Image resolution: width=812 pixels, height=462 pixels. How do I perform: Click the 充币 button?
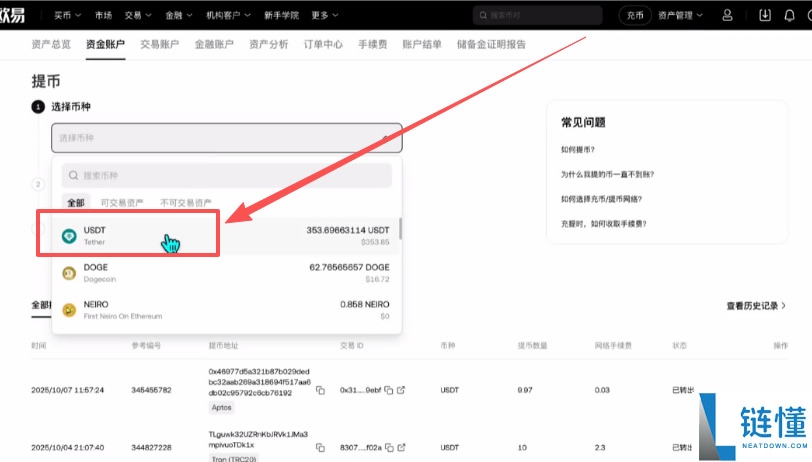tap(635, 16)
